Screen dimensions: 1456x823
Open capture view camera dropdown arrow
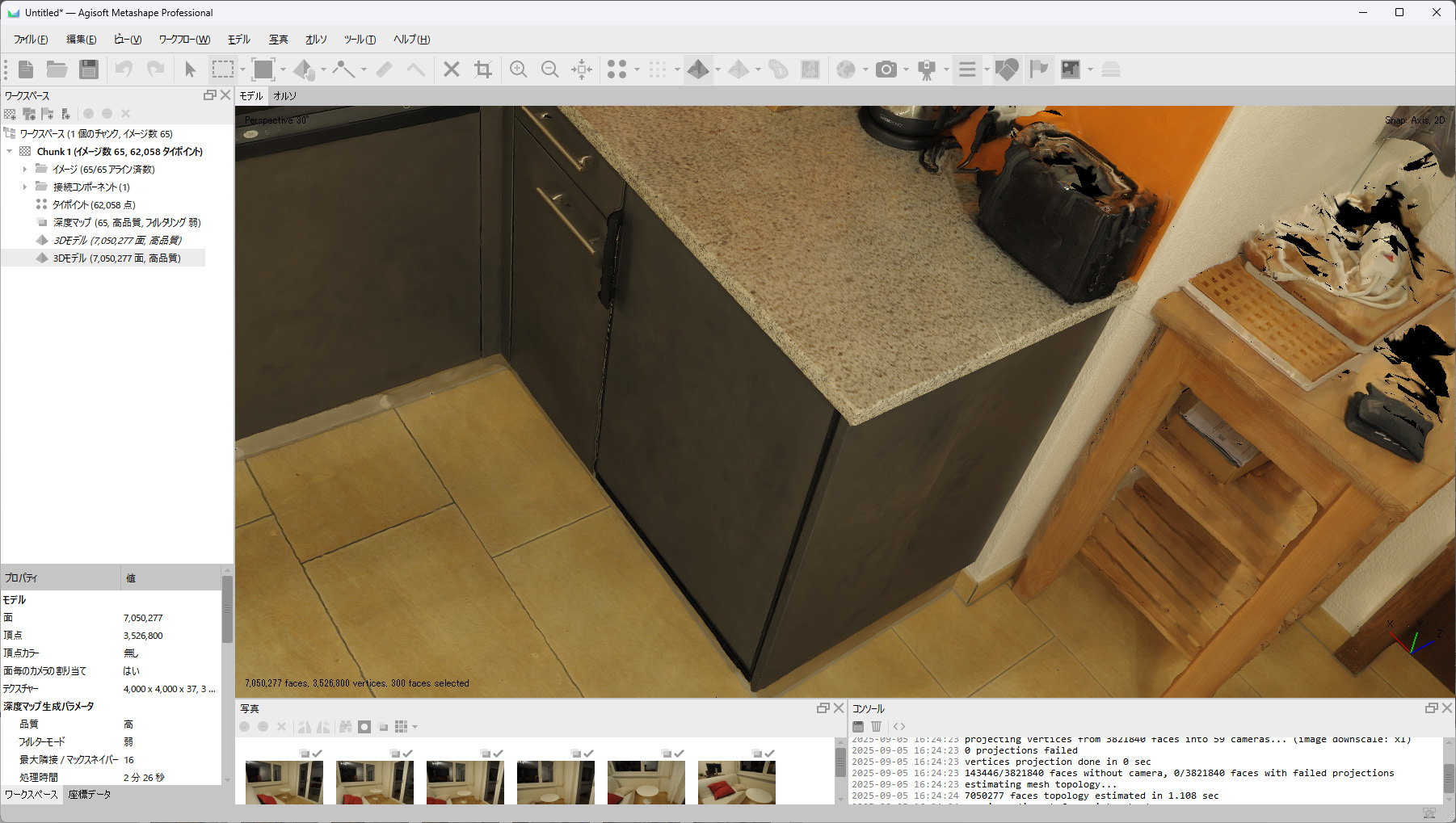coord(906,69)
